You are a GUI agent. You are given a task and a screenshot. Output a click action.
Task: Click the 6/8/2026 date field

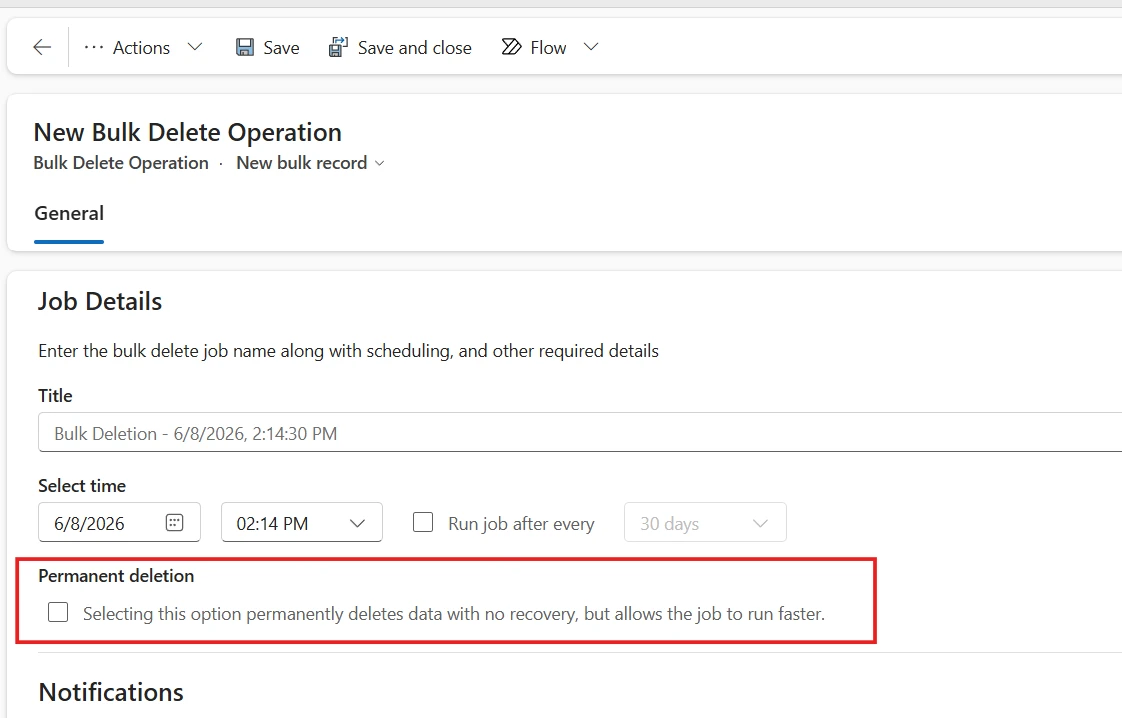click(x=119, y=523)
